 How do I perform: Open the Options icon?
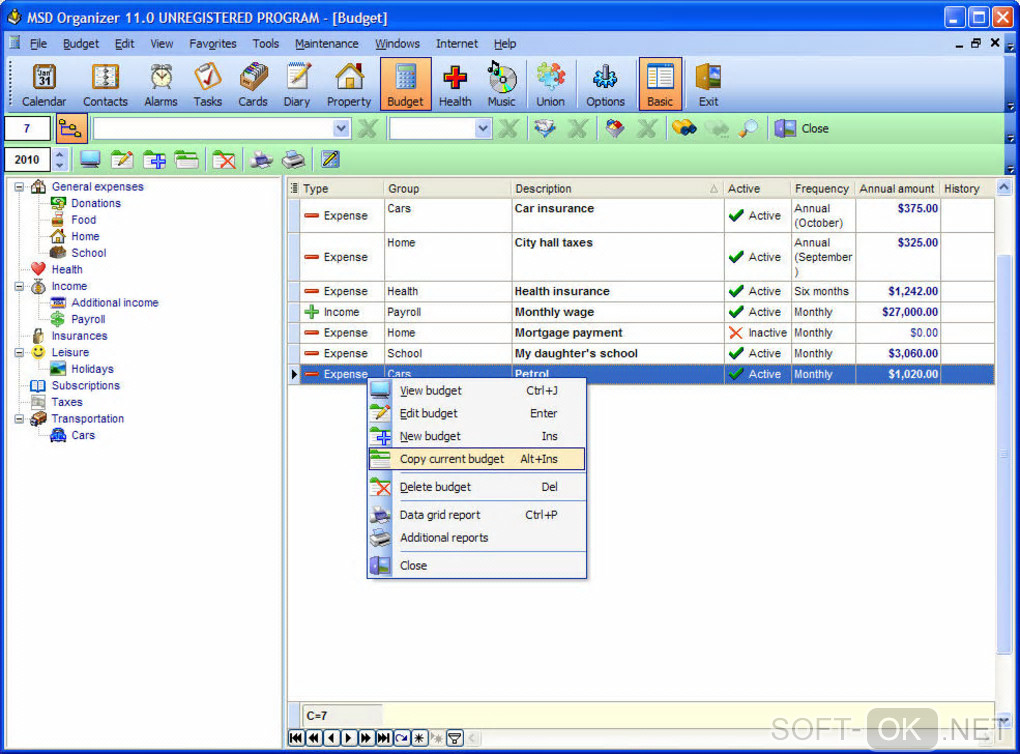[605, 85]
